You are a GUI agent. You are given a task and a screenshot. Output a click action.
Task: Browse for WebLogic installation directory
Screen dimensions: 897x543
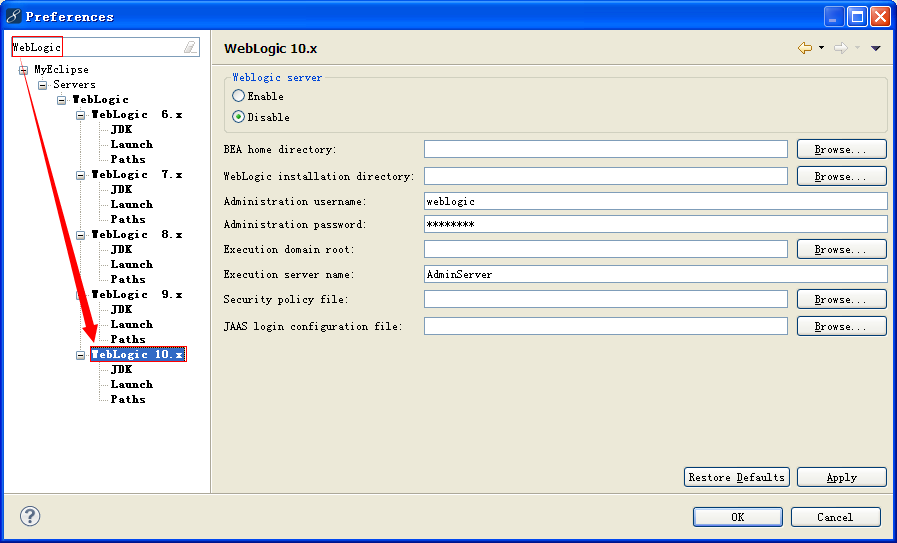click(842, 176)
